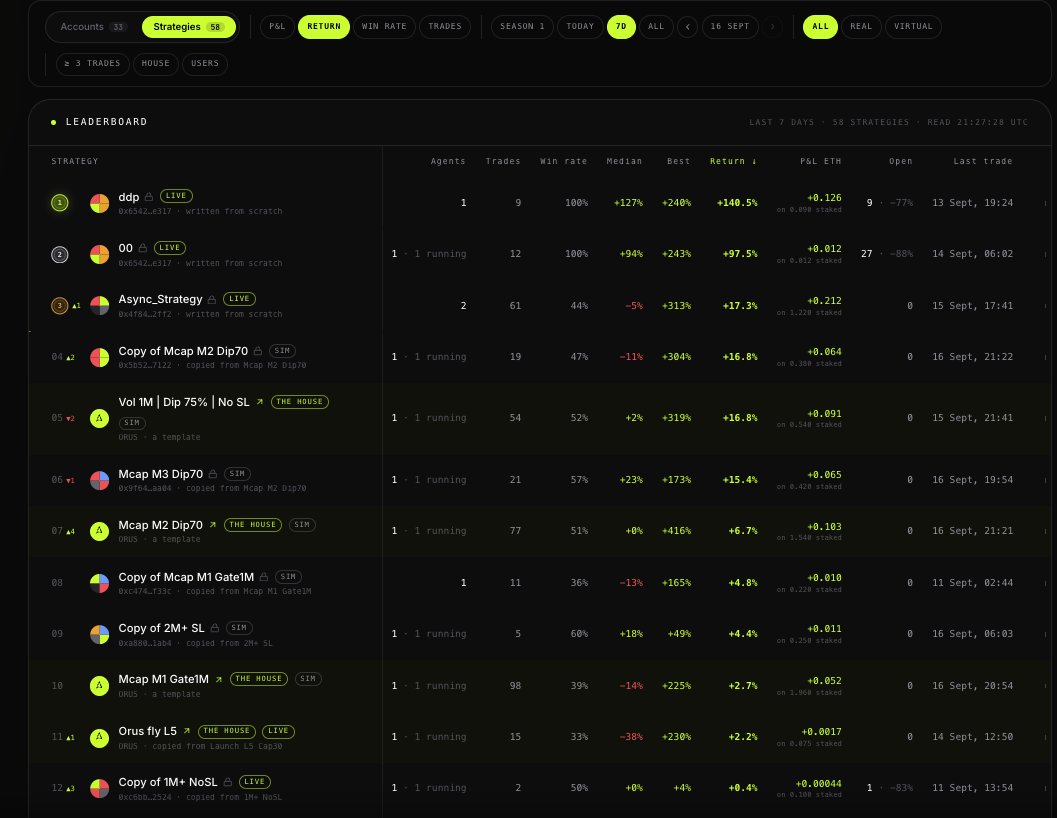
Task: Sort by the Last trade column header
Action: pos(983,161)
